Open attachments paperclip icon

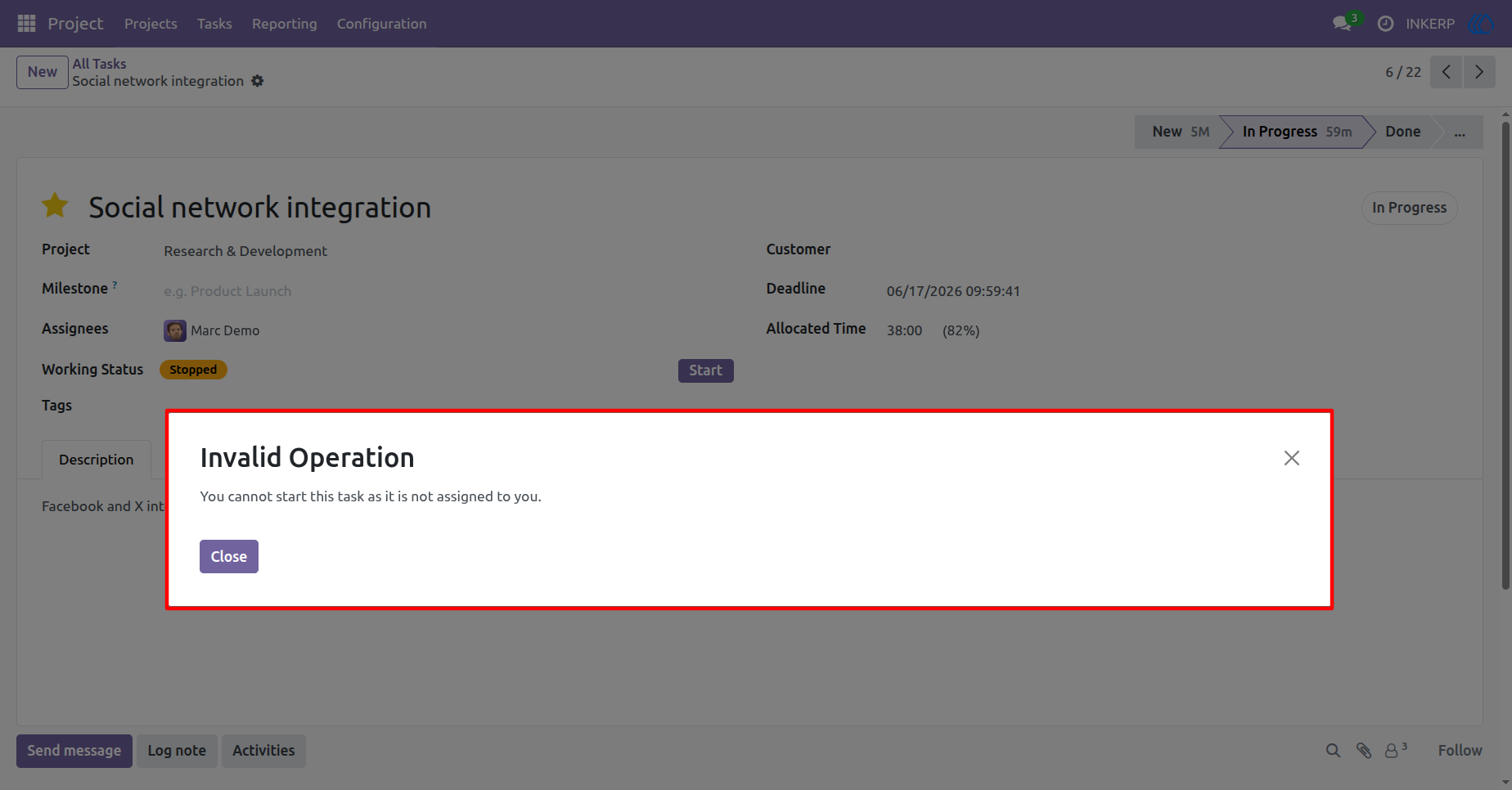tap(1364, 751)
